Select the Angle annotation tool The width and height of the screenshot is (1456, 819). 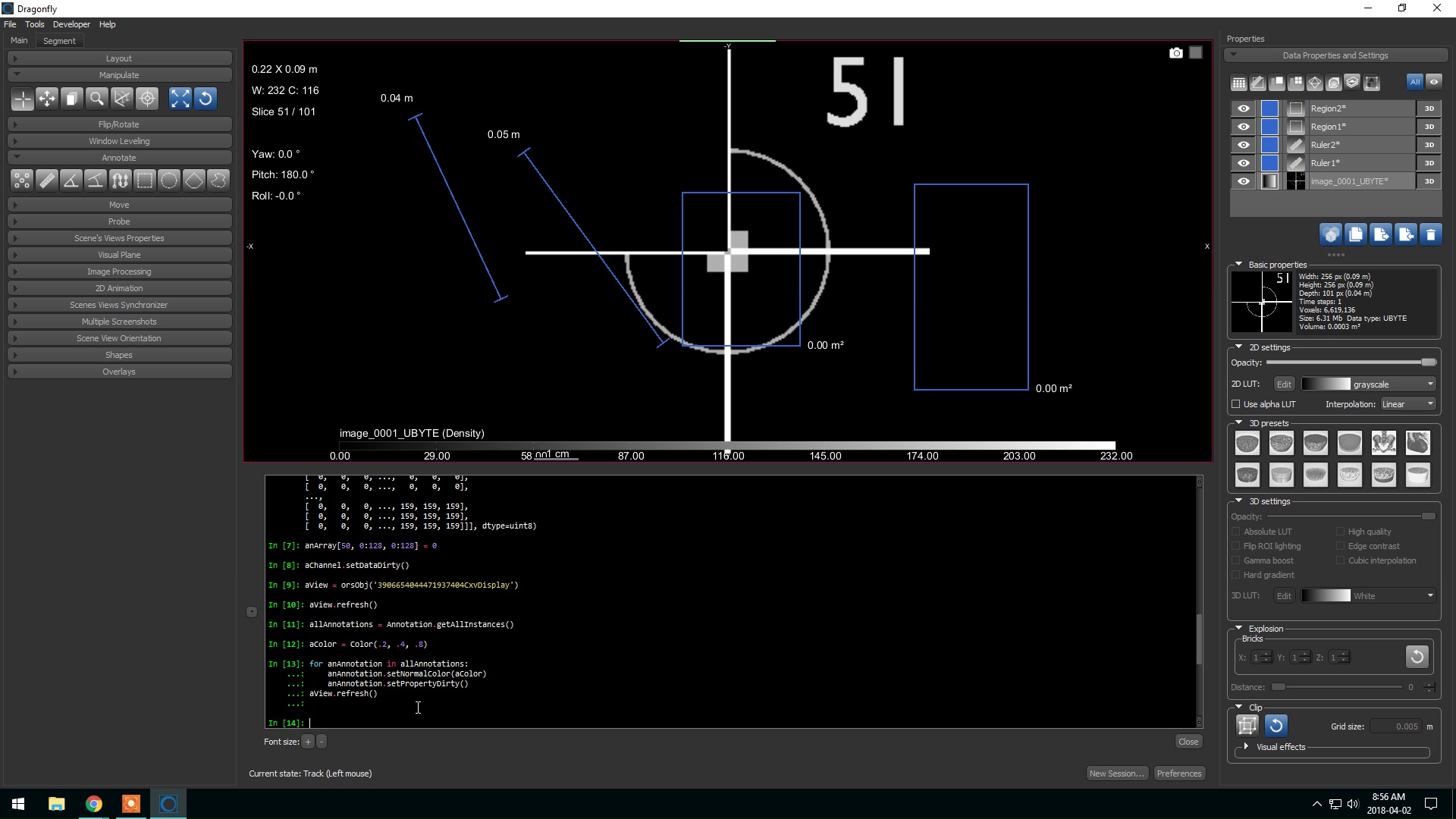click(71, 180)
